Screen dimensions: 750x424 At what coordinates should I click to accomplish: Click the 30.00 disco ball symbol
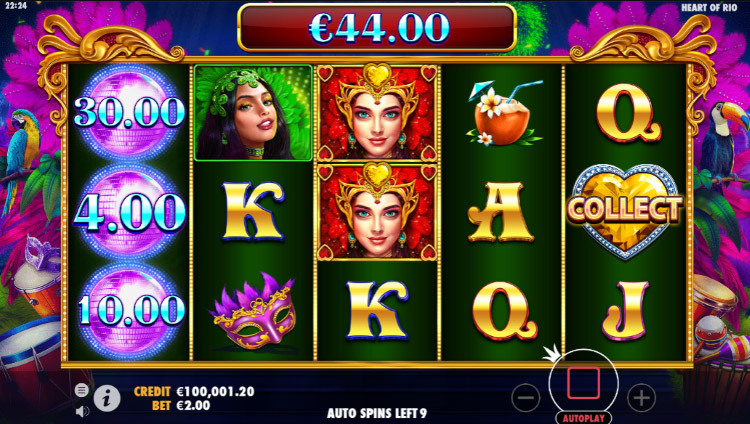pyautogui.click(x=129, y=112)
